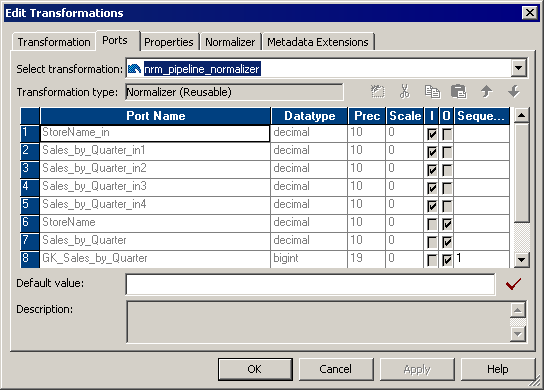544x390 pixels.
Task: Click the add new port icon
Action: tap(377, 92)
